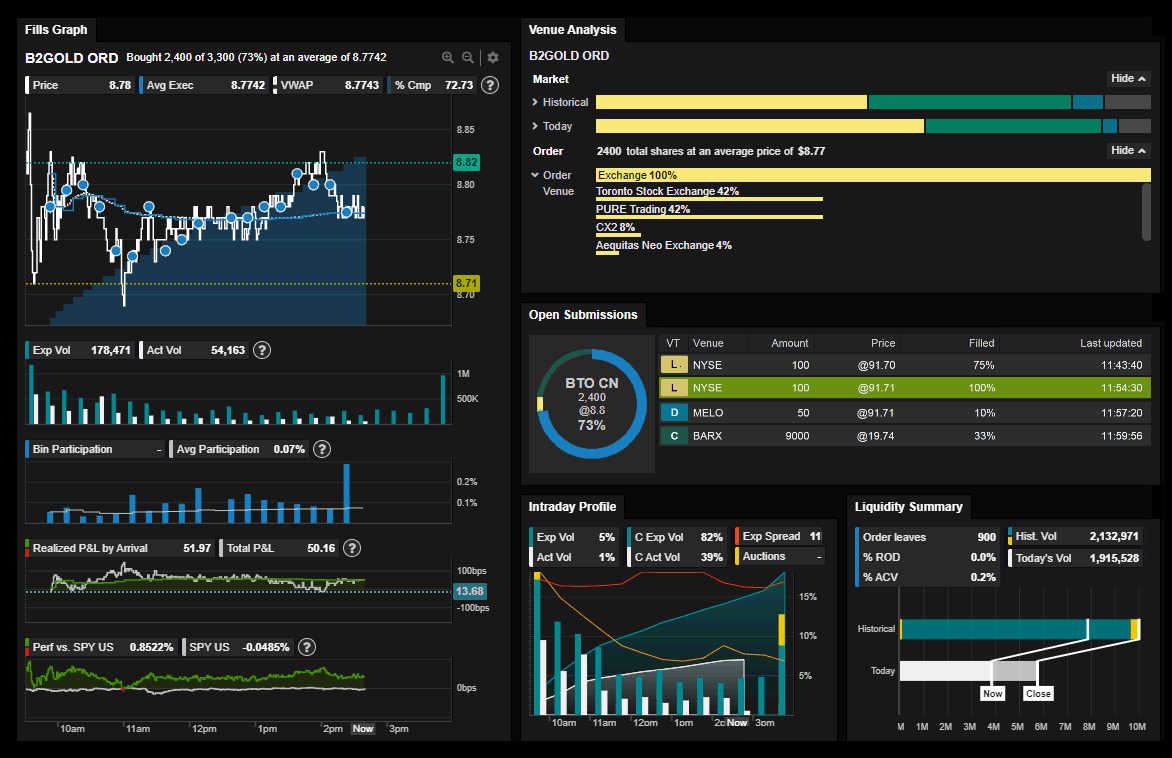The width and height of the screenshot is (1172, 758).
Task: Click the 8.82 green price level marker
Action: pyautogui.click(x=466, y=162)
